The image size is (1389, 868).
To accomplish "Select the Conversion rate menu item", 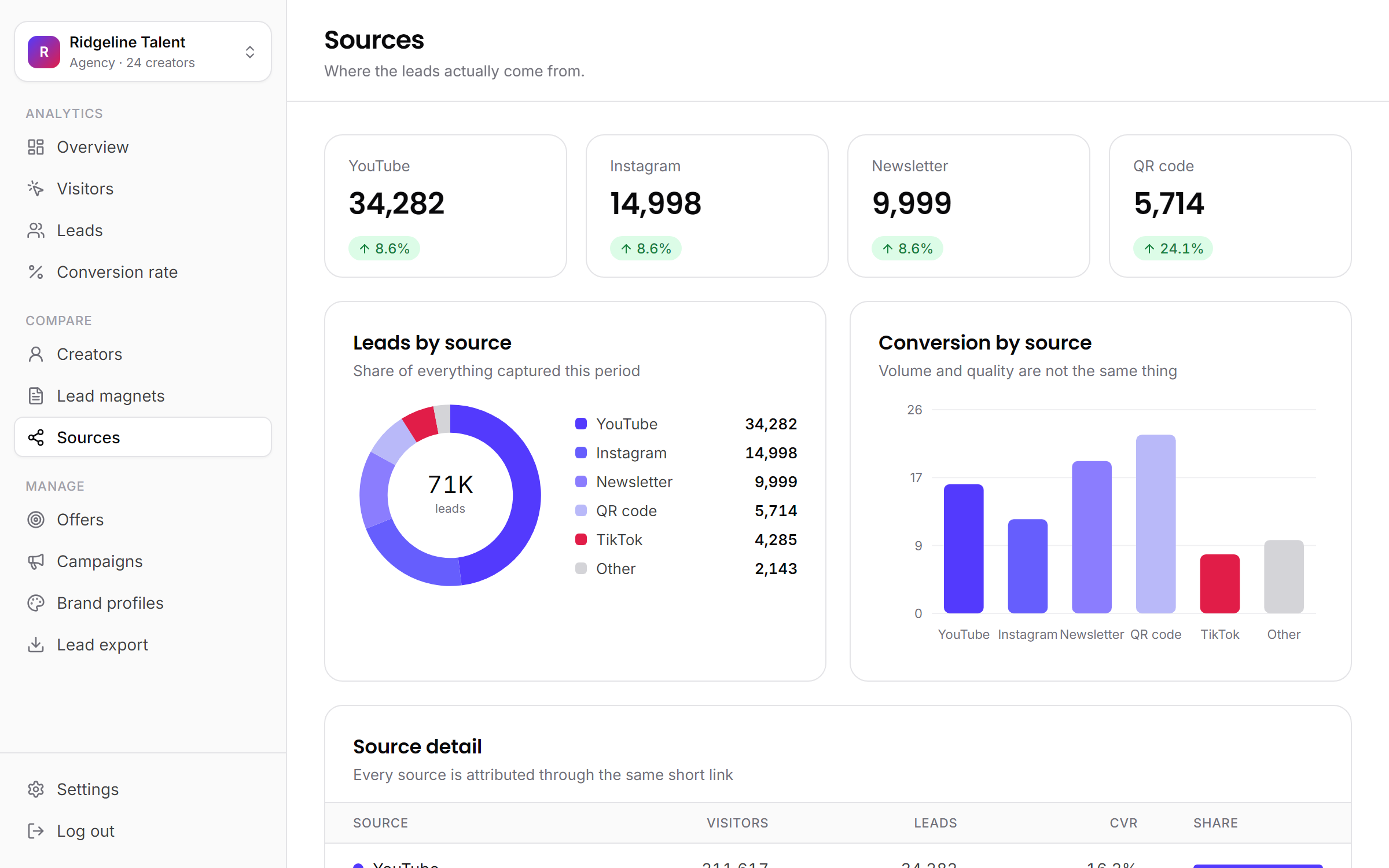I will (143, 272).
